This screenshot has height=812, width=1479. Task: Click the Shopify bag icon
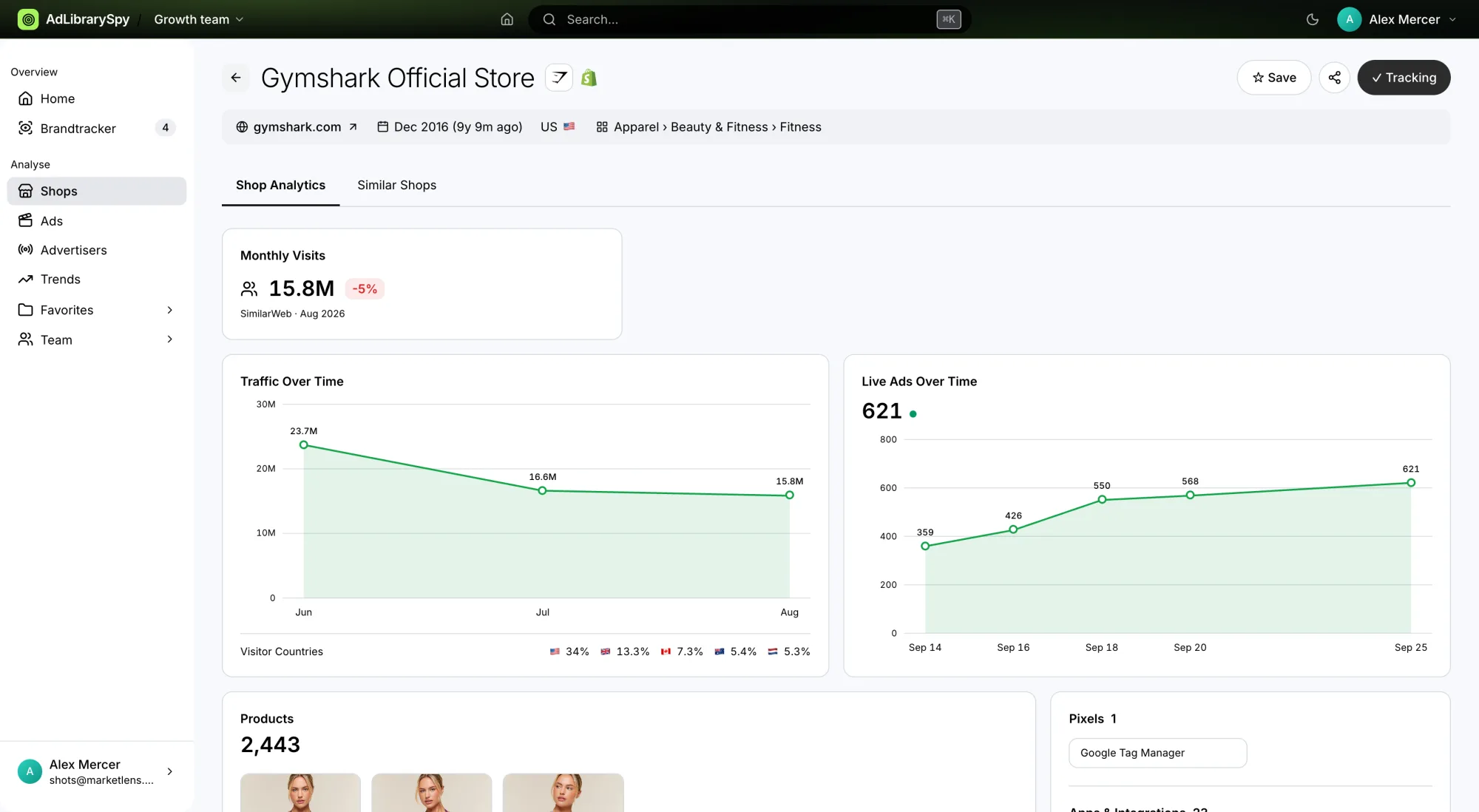tap(589, 78)
